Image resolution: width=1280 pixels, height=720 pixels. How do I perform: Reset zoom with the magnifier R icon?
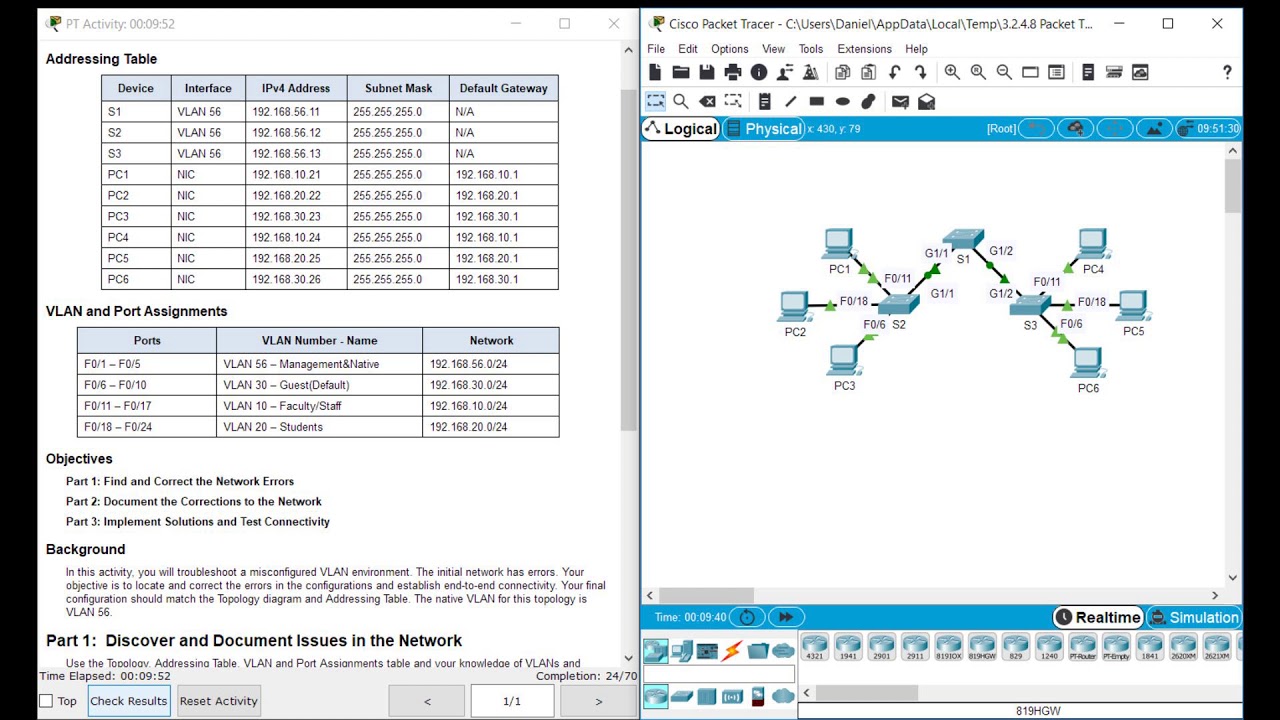coord(978,72)
